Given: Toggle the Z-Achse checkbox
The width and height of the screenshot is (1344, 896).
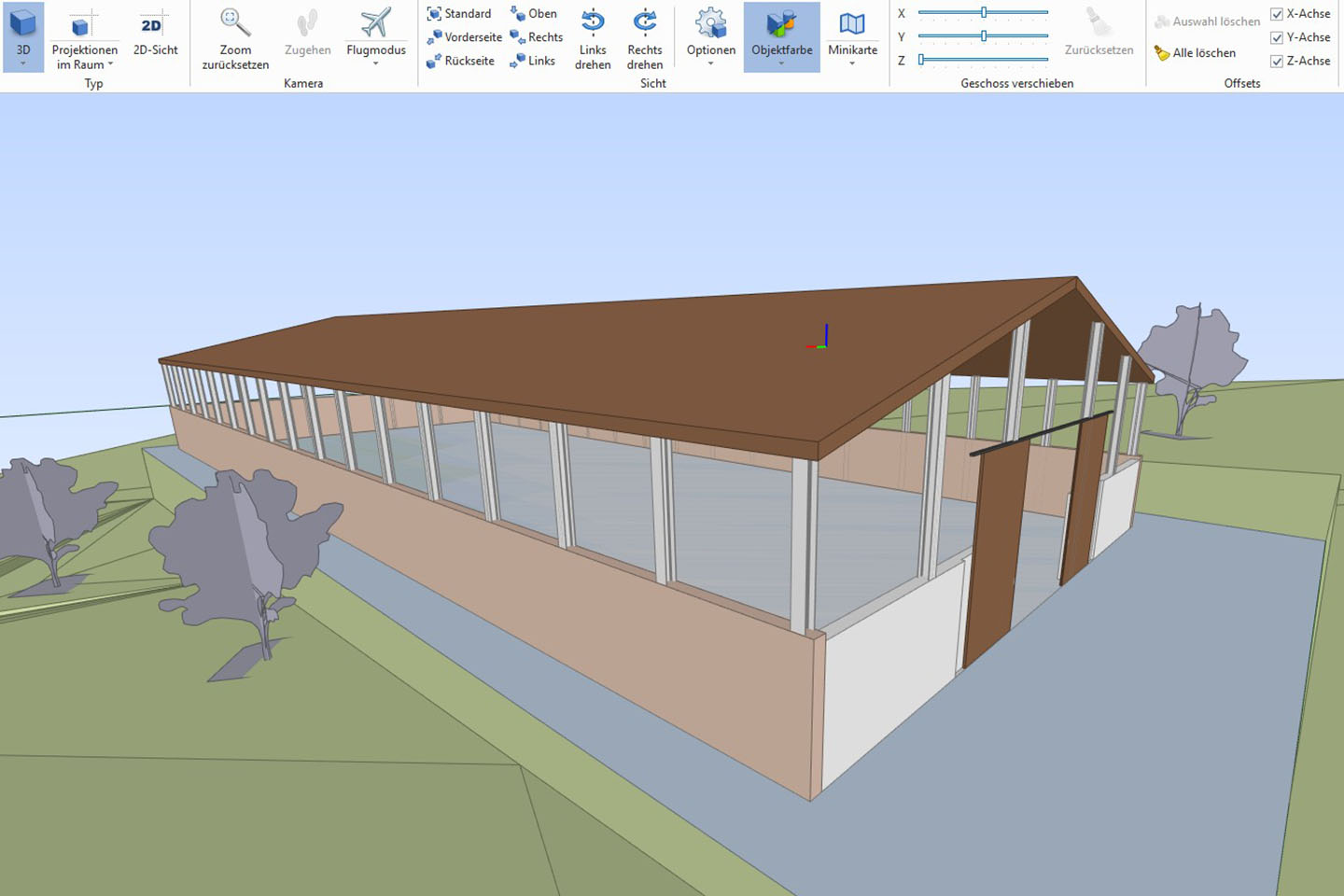Looking at the screenshot, I should tap(1277, 61).
